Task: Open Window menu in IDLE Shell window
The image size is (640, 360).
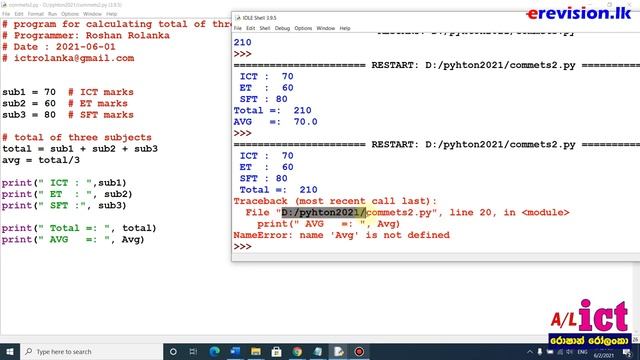Action: click(325, 28)
